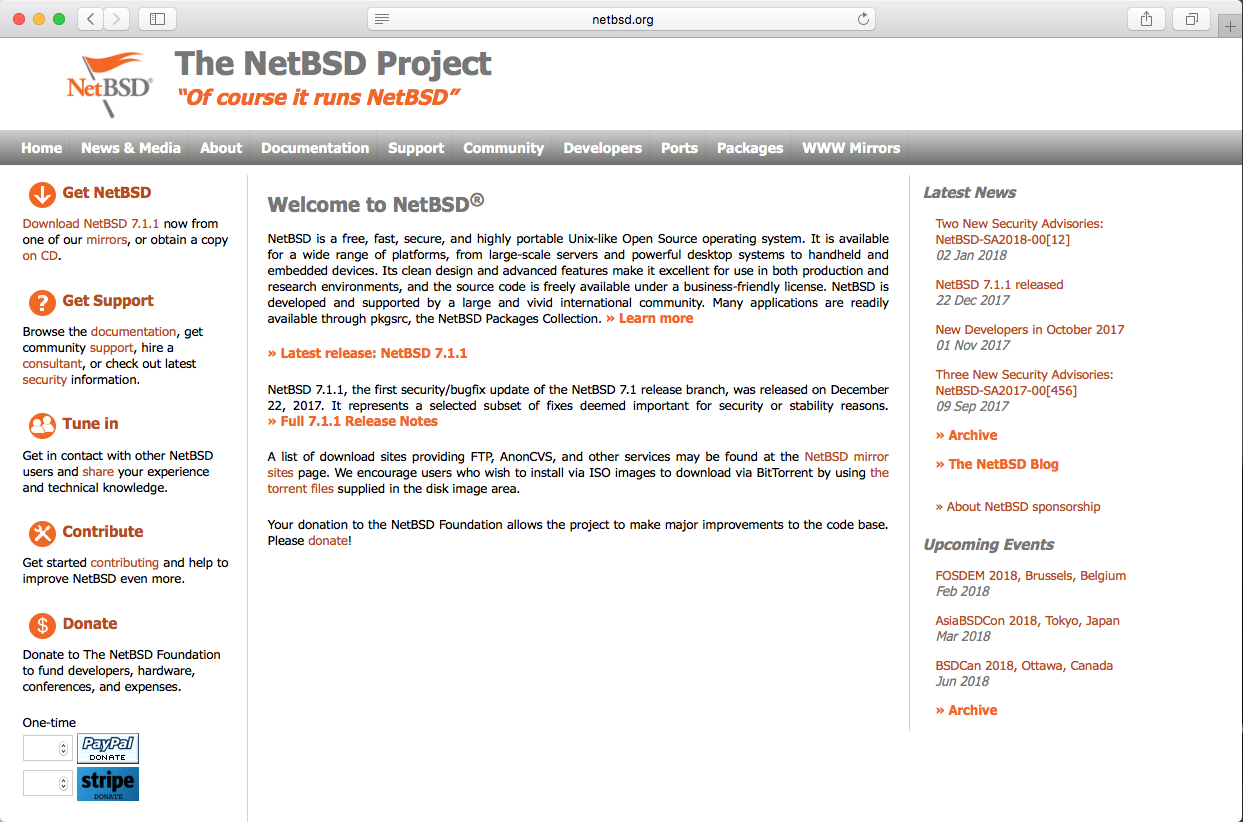Click About NetBSD sponsorship link

pos(1018,507)
